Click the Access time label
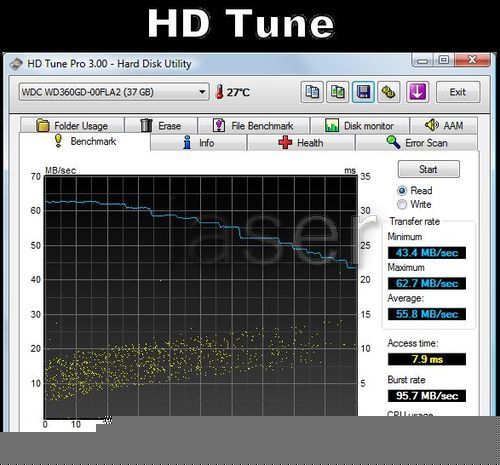Viewport: 500px width, 465px height. [413, 343]
